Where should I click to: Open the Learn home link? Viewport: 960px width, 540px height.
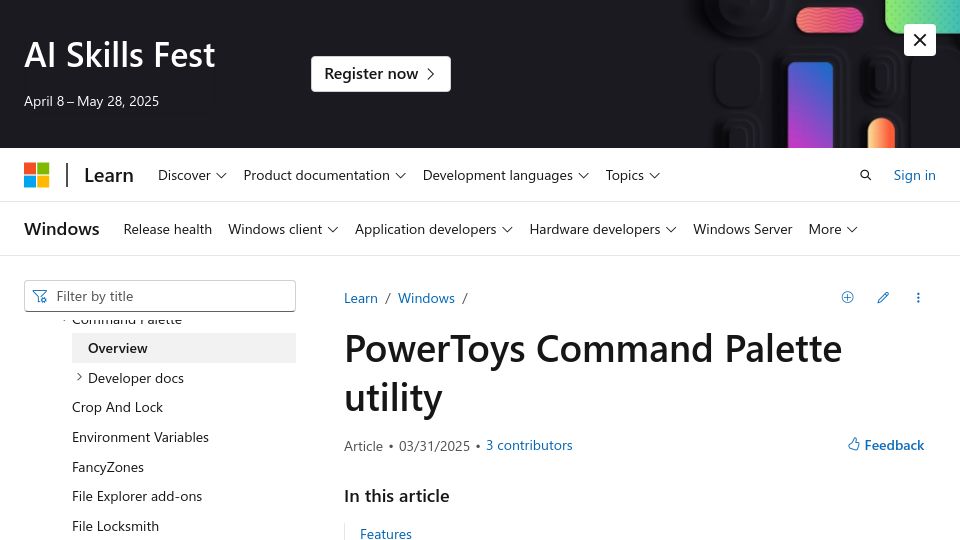point(109,175)
